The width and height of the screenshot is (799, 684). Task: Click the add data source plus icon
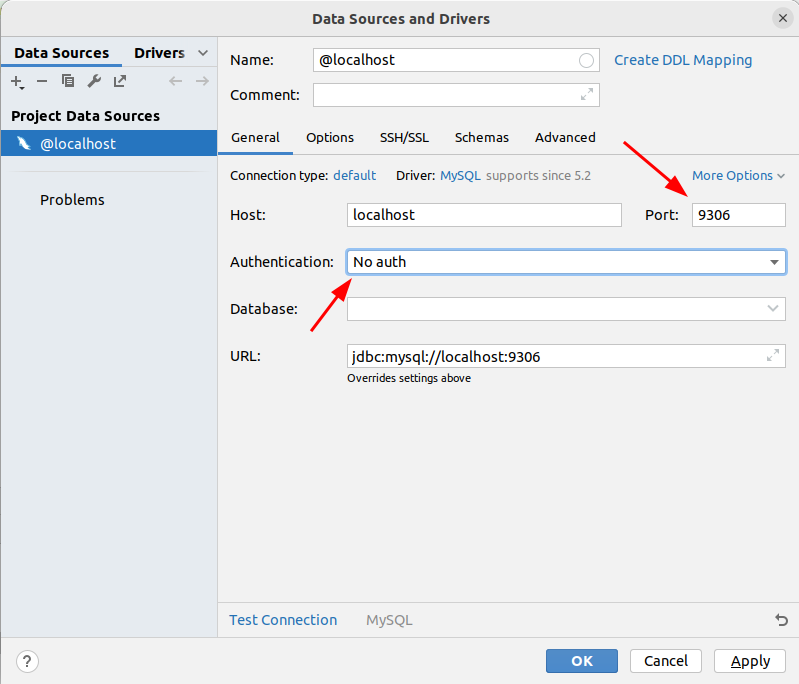point(17,82)
